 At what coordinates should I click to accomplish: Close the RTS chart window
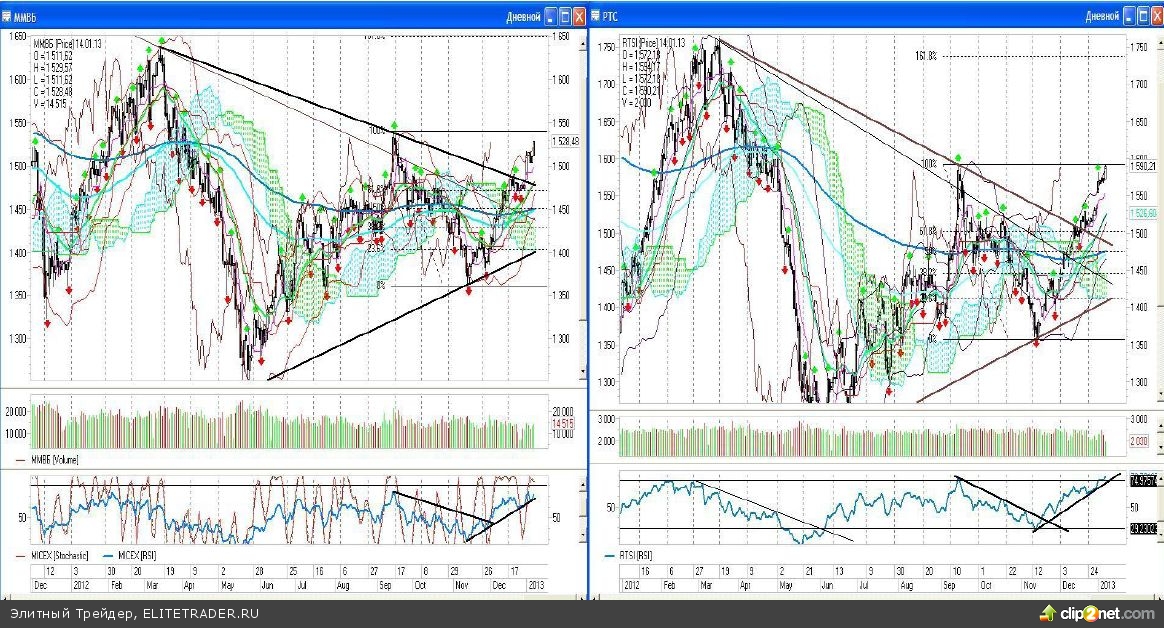tap(1156, 16)
